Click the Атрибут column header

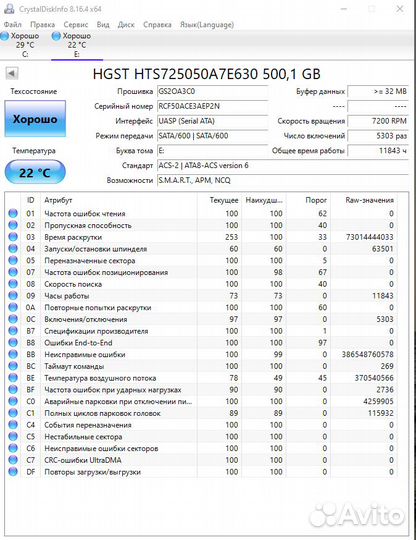pyautogui.click(x=118, y=200)
